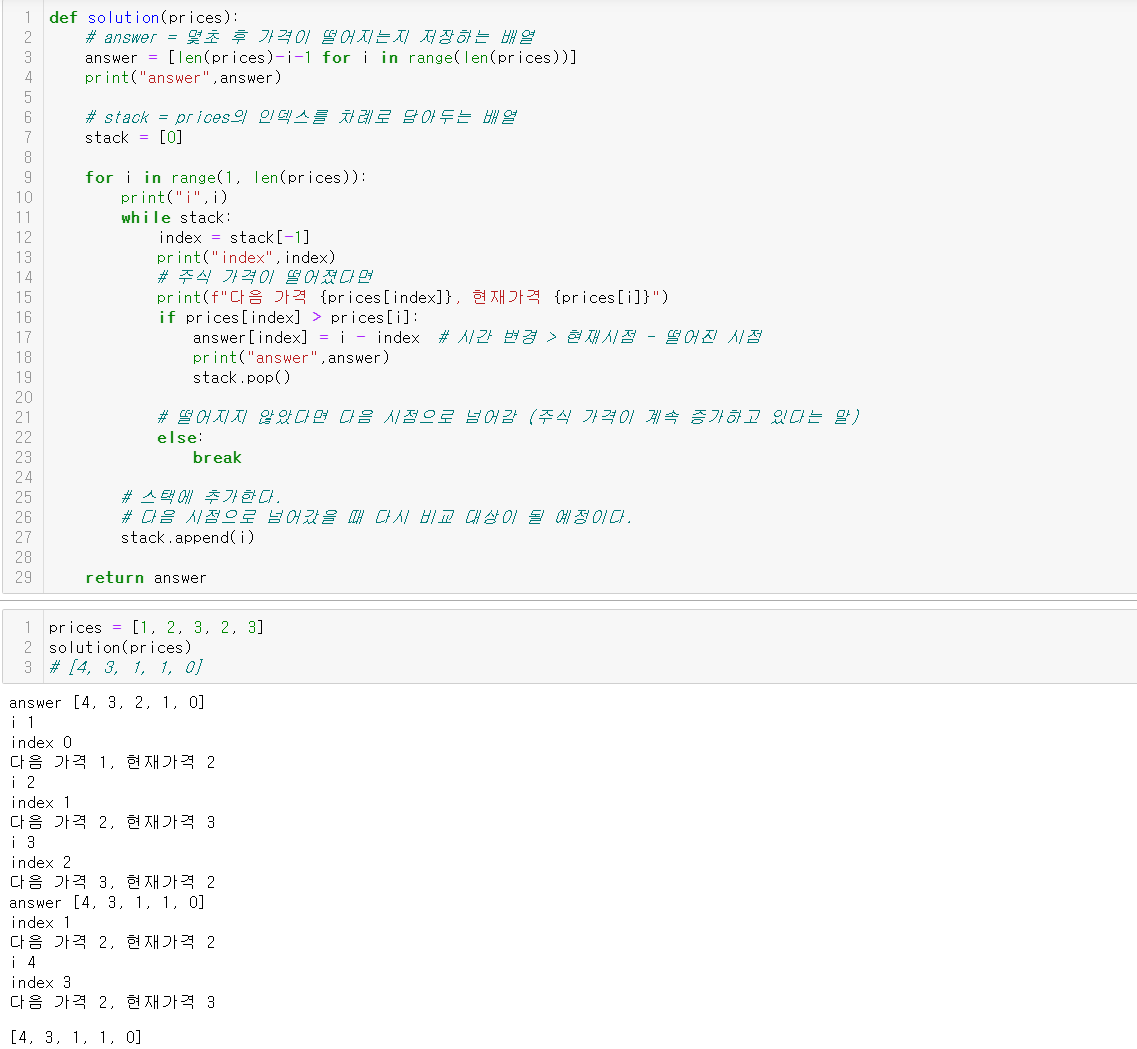Click output line 'i 1'
The image size is (1137, 1049).
click(x=22, y=723)
